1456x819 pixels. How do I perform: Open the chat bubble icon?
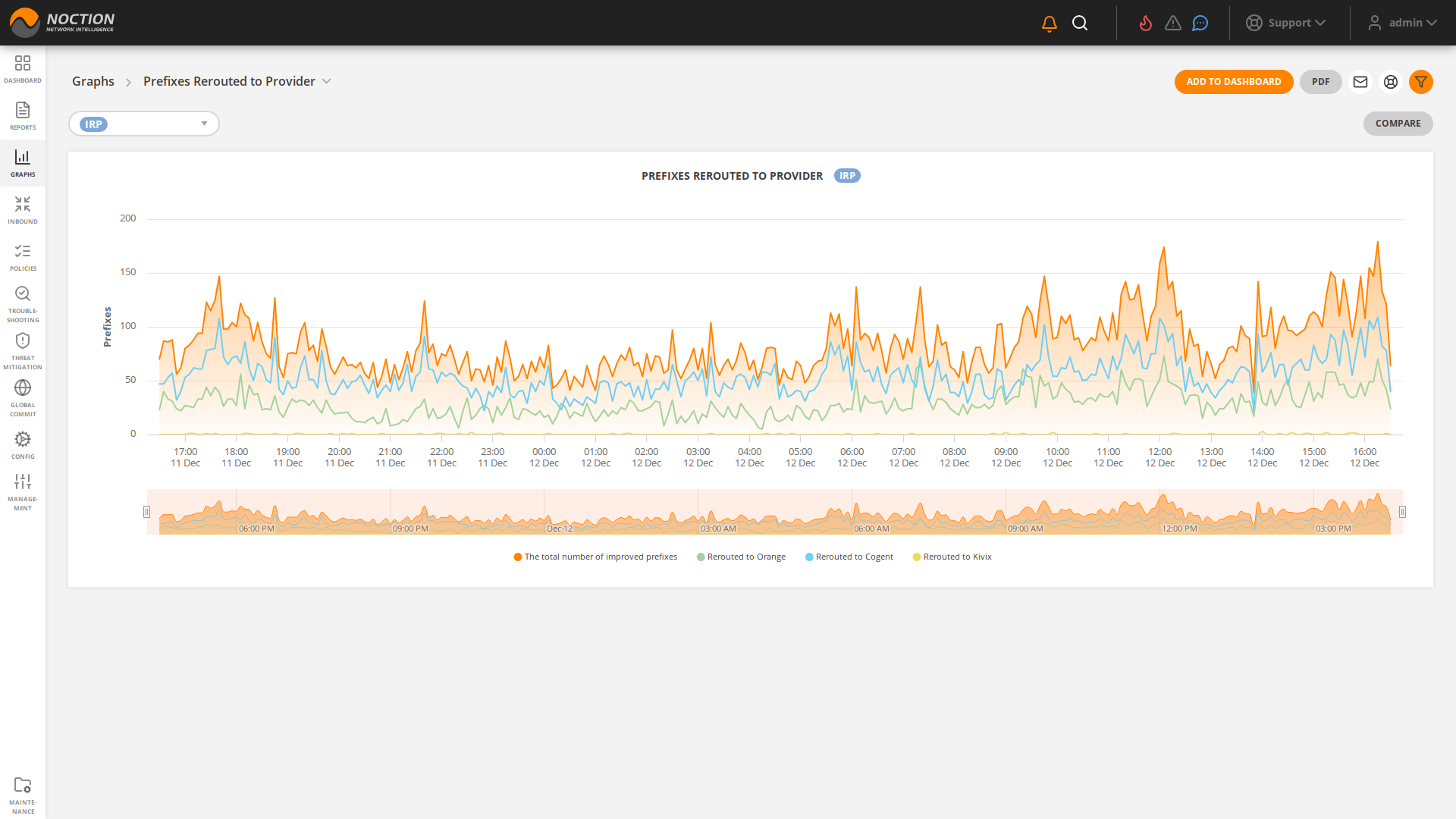coord(1200,24)
